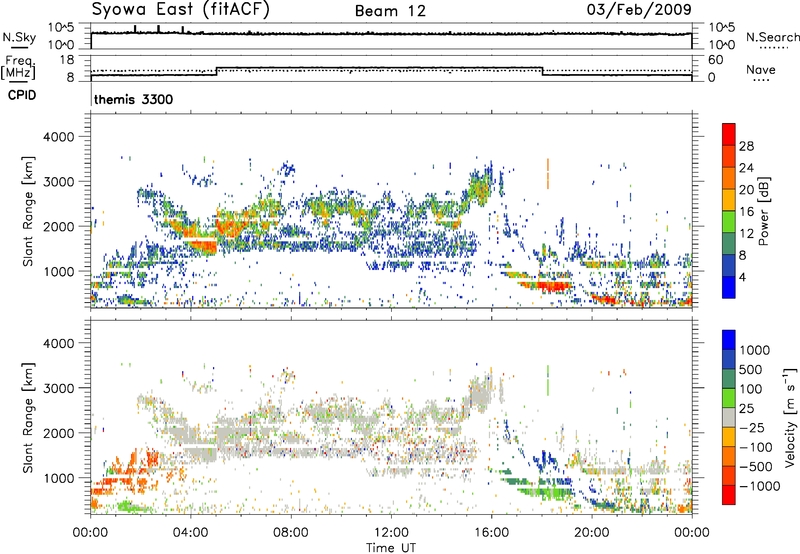The image size is (800, 554).
Task: Pick the dark green 8–12 dB power swatch
Action: coord(729,243)
